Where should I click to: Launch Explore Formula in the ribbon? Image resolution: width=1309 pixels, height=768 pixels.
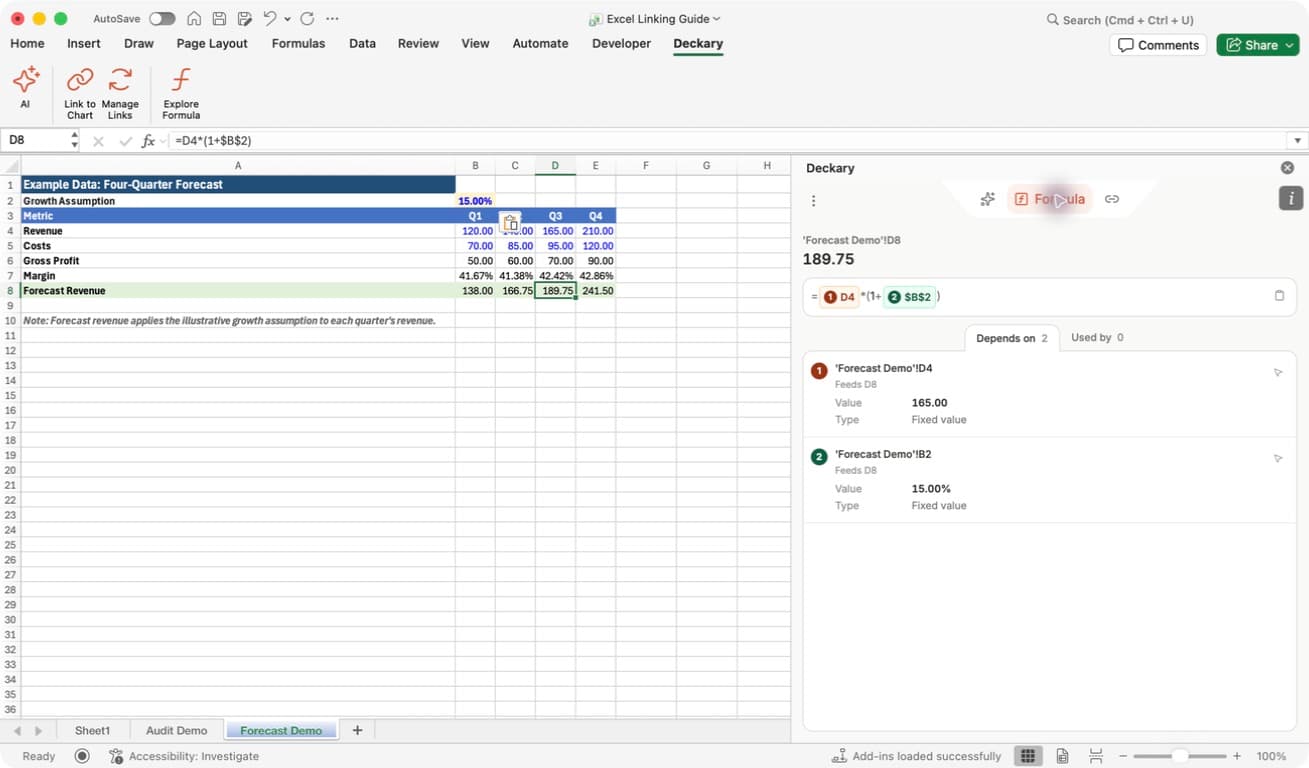pyautogui.click(x=181, y=93)
